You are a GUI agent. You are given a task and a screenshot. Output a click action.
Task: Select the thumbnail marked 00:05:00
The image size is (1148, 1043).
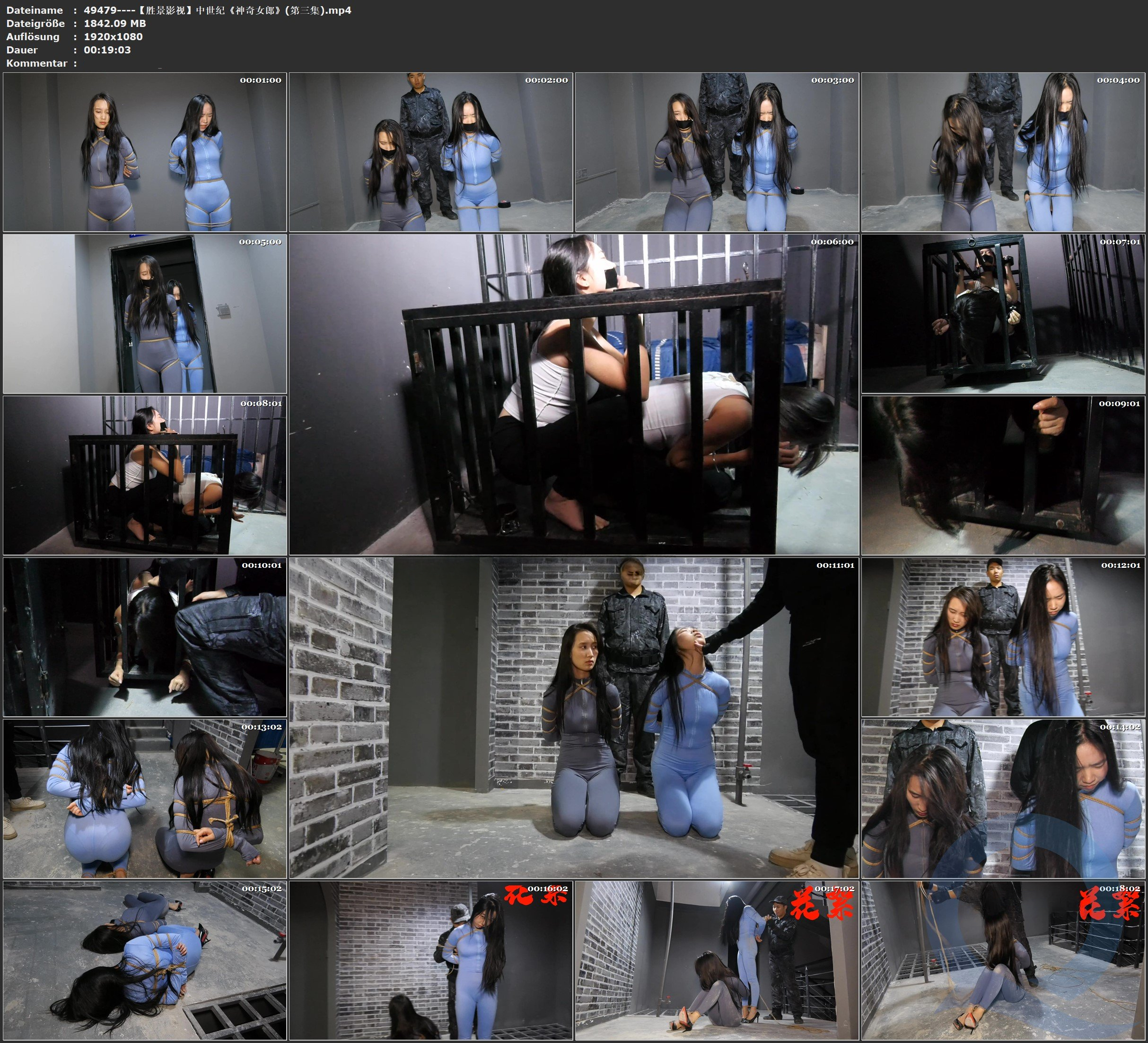[145, 313]
